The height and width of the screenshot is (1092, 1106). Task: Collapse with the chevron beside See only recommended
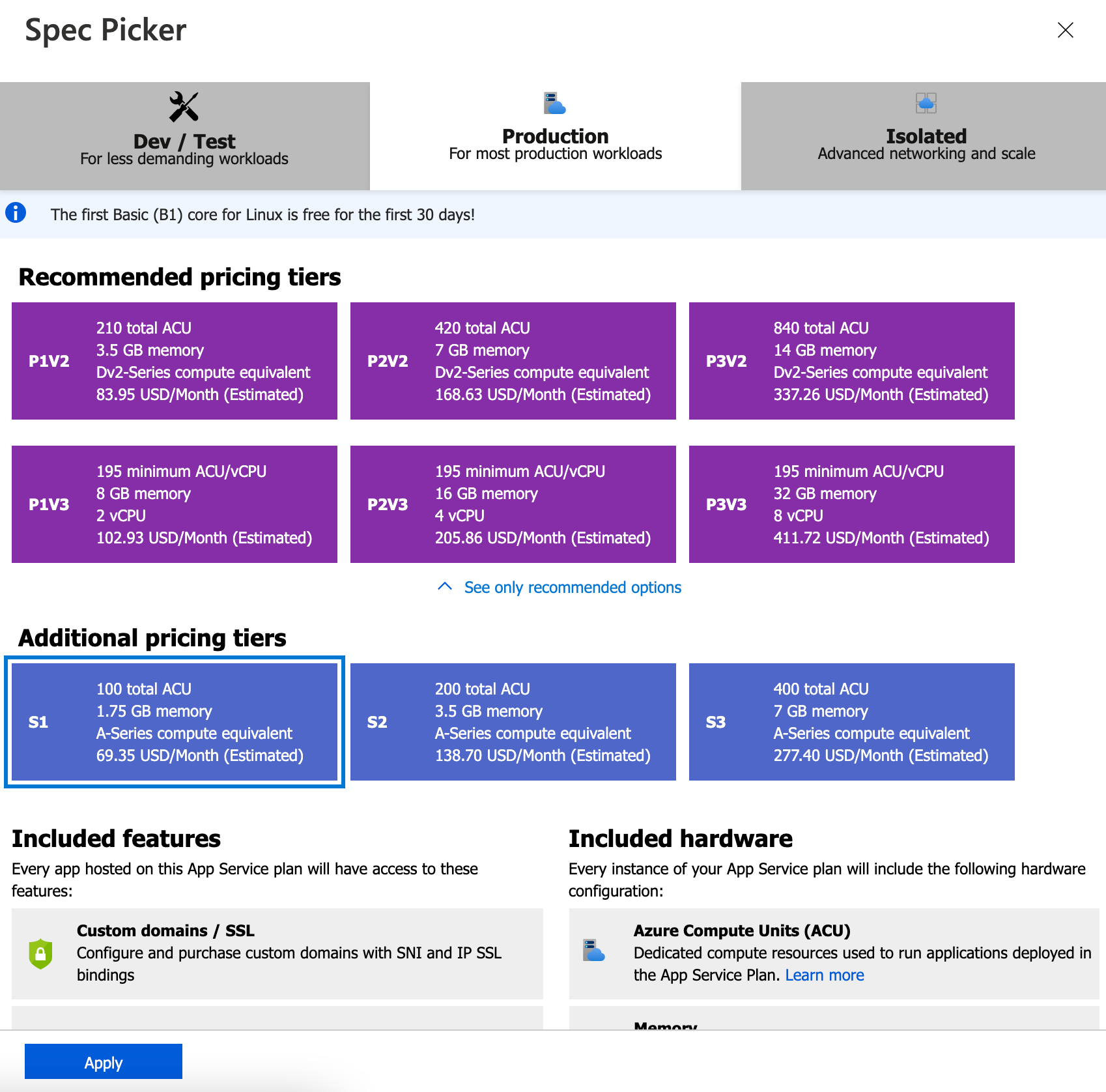445,586
